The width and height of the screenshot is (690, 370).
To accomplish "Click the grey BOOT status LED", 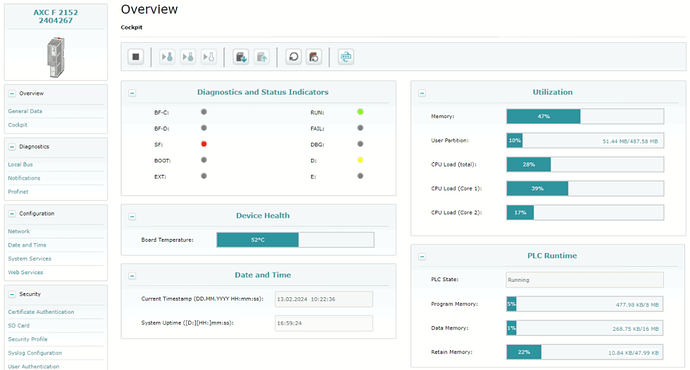I will 204,160.
